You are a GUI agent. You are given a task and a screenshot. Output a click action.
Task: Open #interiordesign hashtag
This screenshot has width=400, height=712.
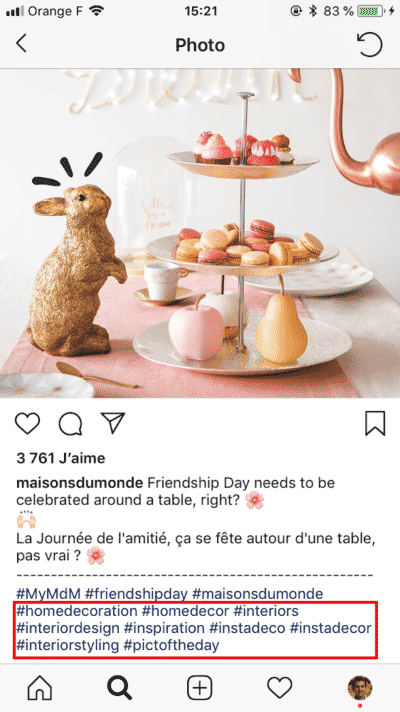tap(68, 628)
